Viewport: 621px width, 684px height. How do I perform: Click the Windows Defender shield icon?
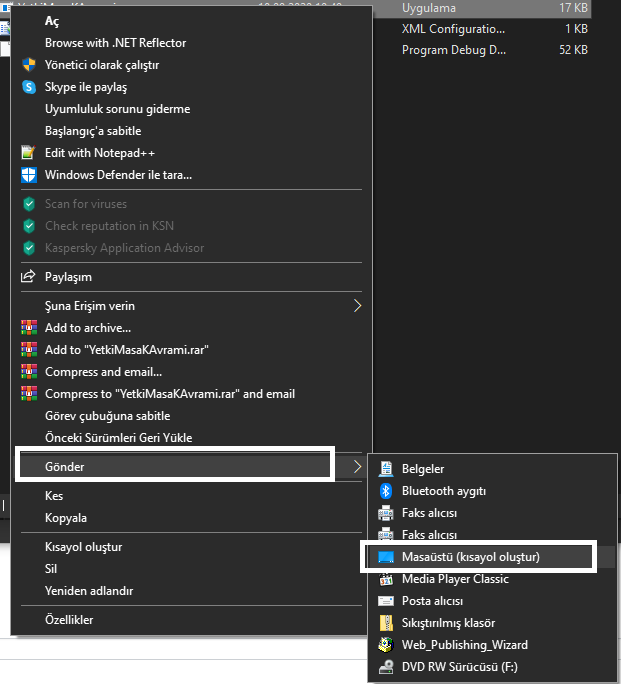[x=29, y=175]
